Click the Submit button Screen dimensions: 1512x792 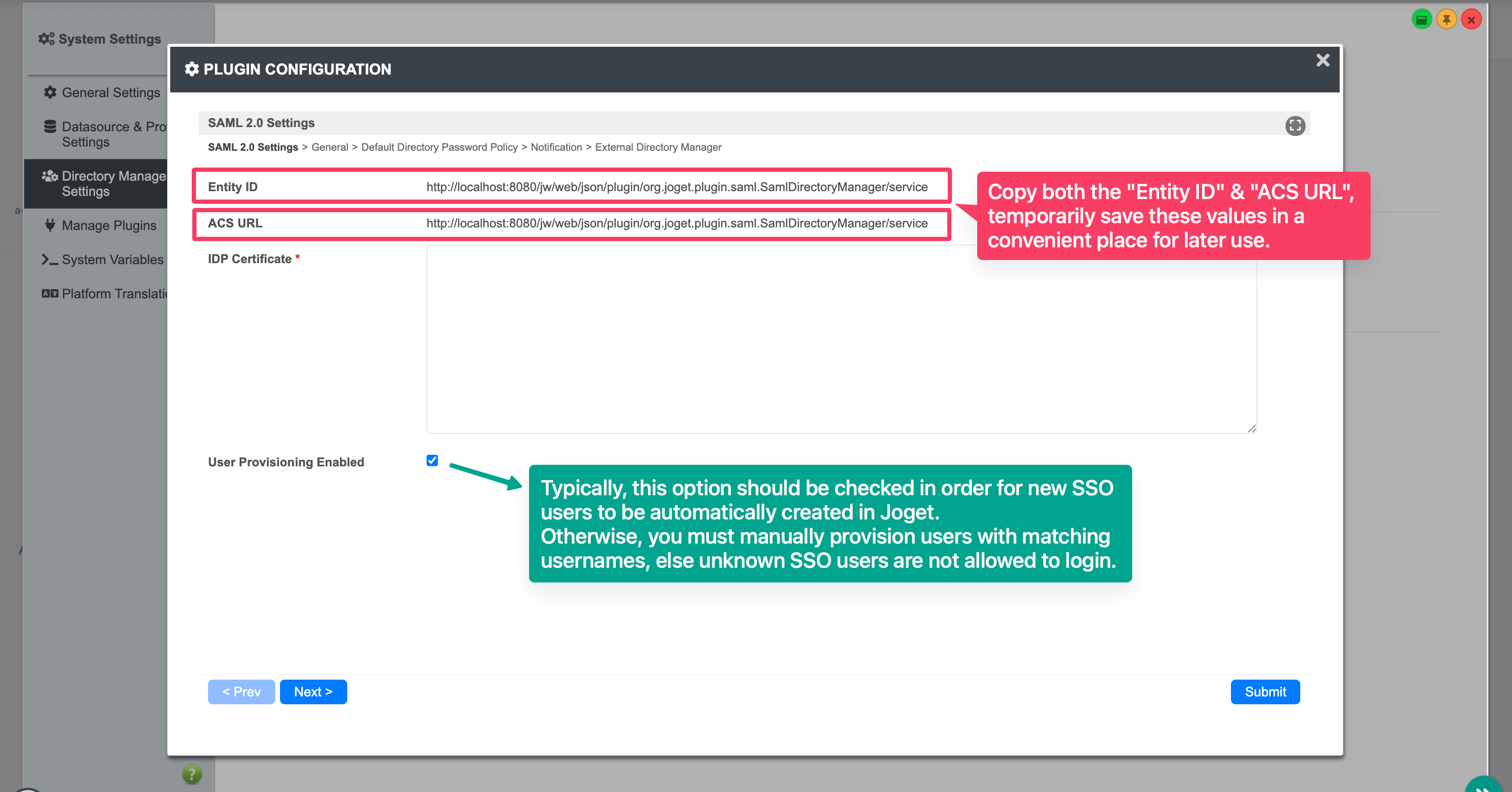[1265, 692]
